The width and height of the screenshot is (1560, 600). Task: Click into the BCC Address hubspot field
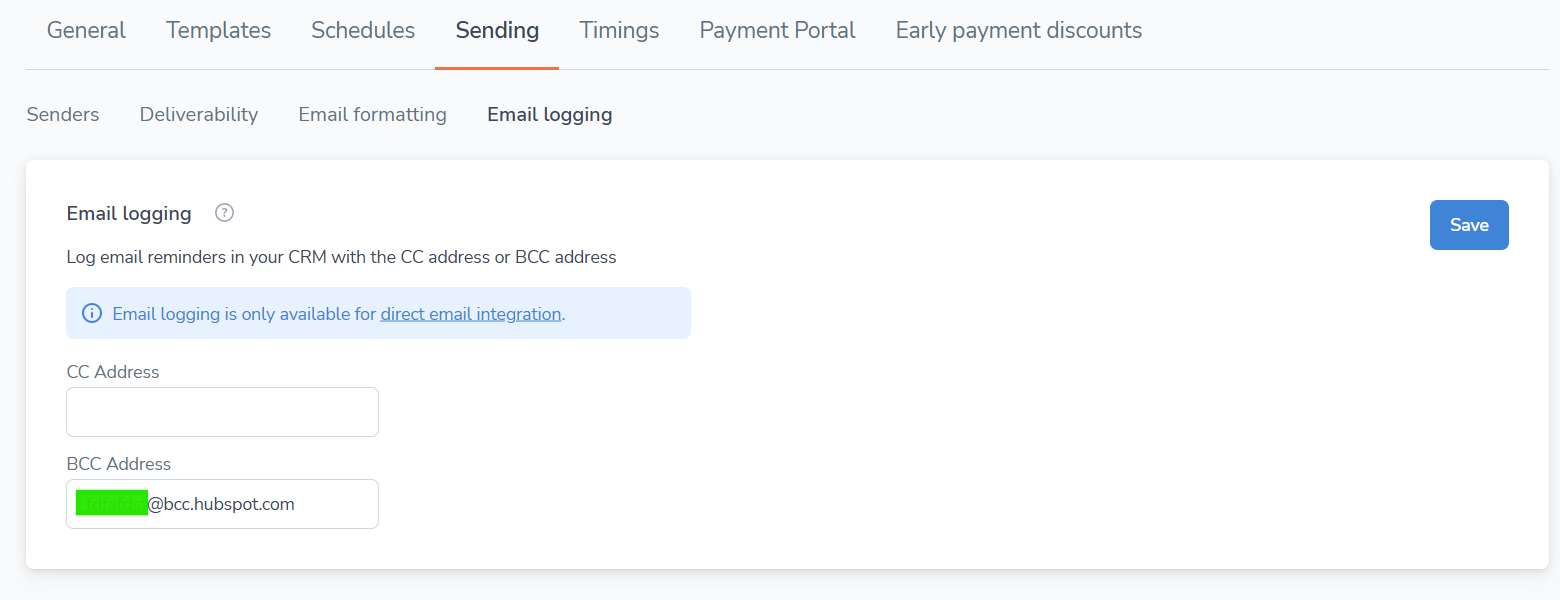pyautogui.click(x=222, y=504)
